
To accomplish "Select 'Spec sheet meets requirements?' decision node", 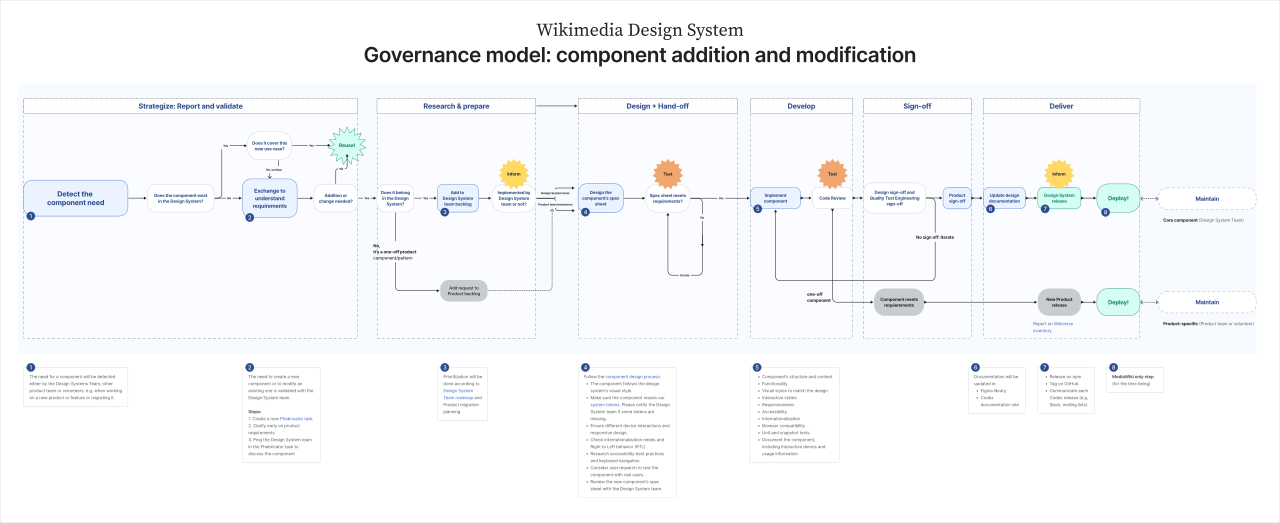I will (x=667, y=198).
